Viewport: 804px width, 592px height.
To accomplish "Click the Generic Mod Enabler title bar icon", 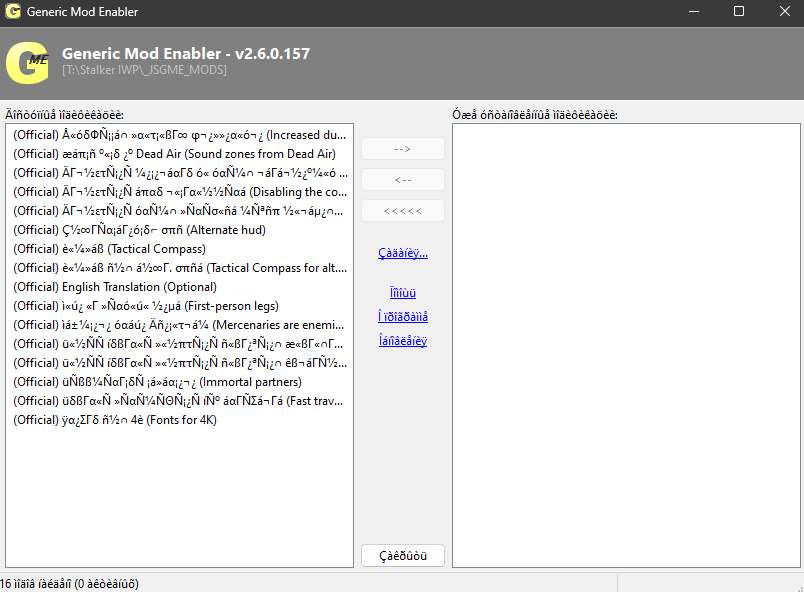I will click(x=12, y=11).
